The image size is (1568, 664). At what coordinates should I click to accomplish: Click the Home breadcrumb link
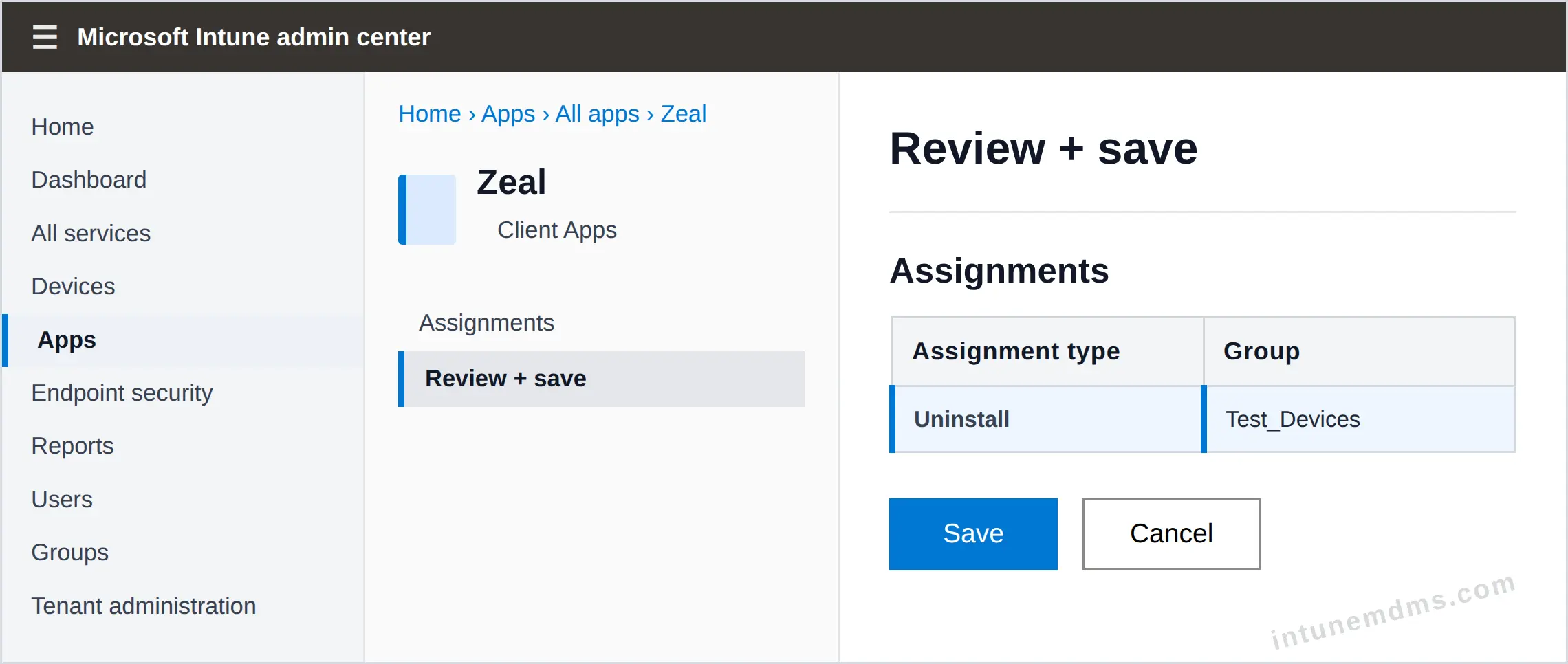[430, 113]
